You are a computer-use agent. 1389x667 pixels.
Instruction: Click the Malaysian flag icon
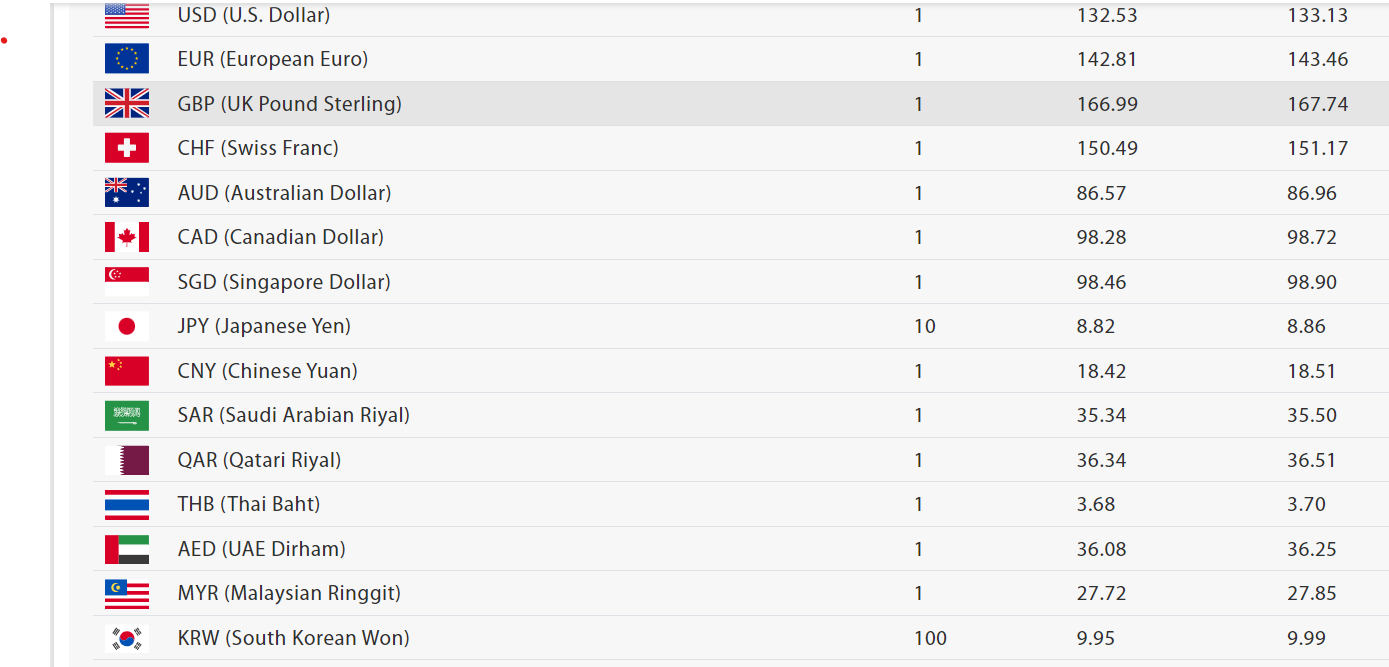(127, 593)
